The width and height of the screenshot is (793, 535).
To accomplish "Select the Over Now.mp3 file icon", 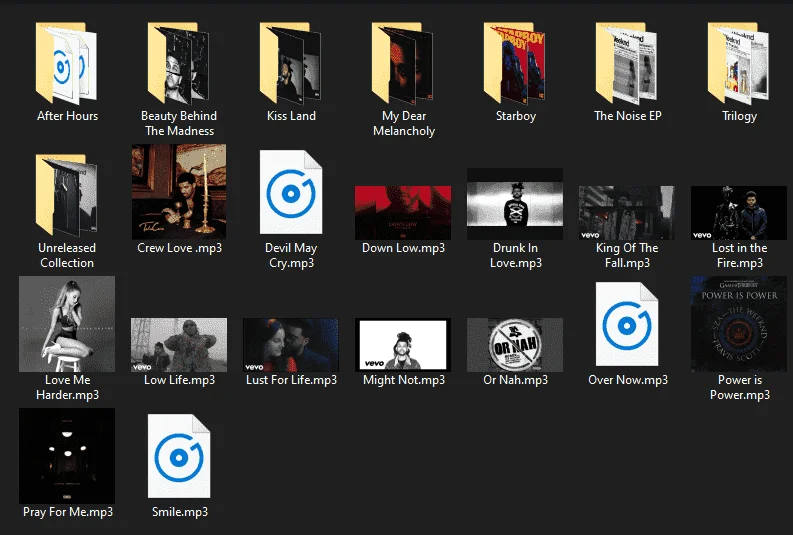I will click(627, 324).
